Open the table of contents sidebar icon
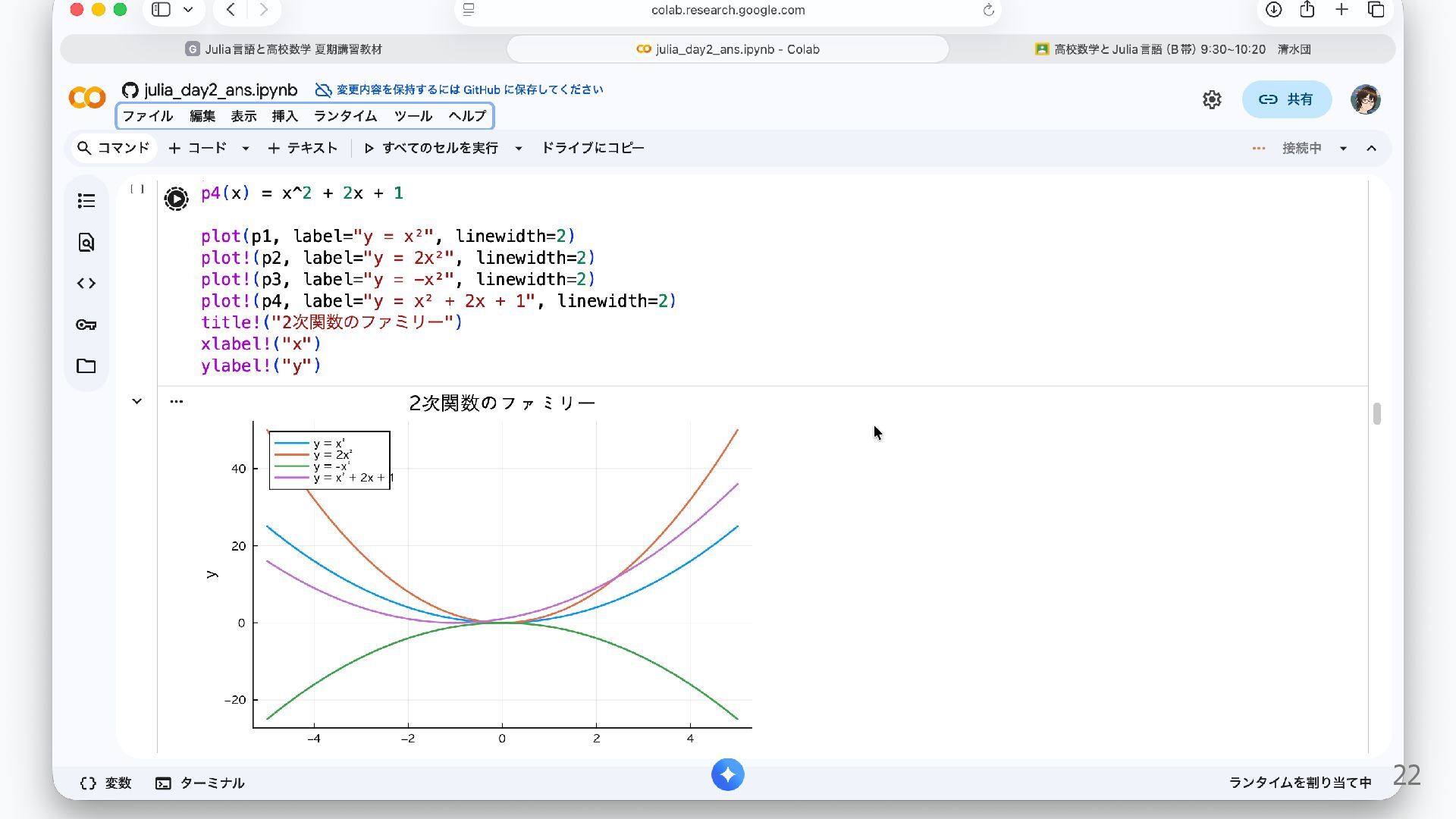 tap(86, 201)
